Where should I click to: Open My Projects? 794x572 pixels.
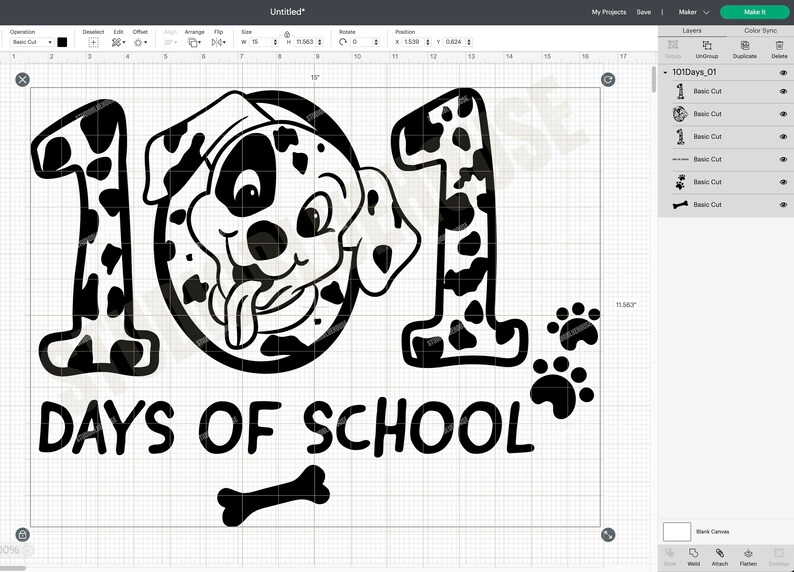coord(609,12)
